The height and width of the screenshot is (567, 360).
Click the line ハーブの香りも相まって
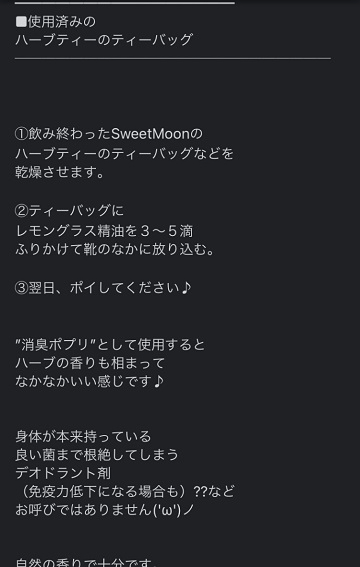click(90, 363)
